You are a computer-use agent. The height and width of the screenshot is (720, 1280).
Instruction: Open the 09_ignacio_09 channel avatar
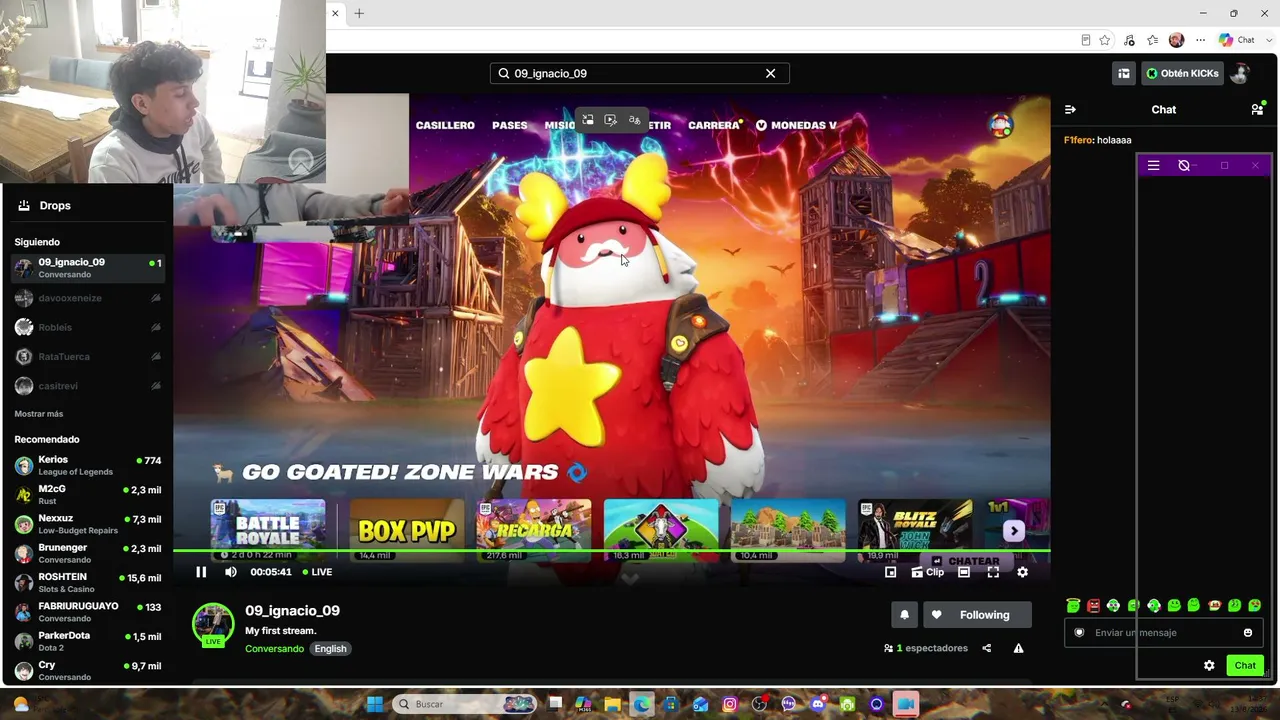(212, 624)
